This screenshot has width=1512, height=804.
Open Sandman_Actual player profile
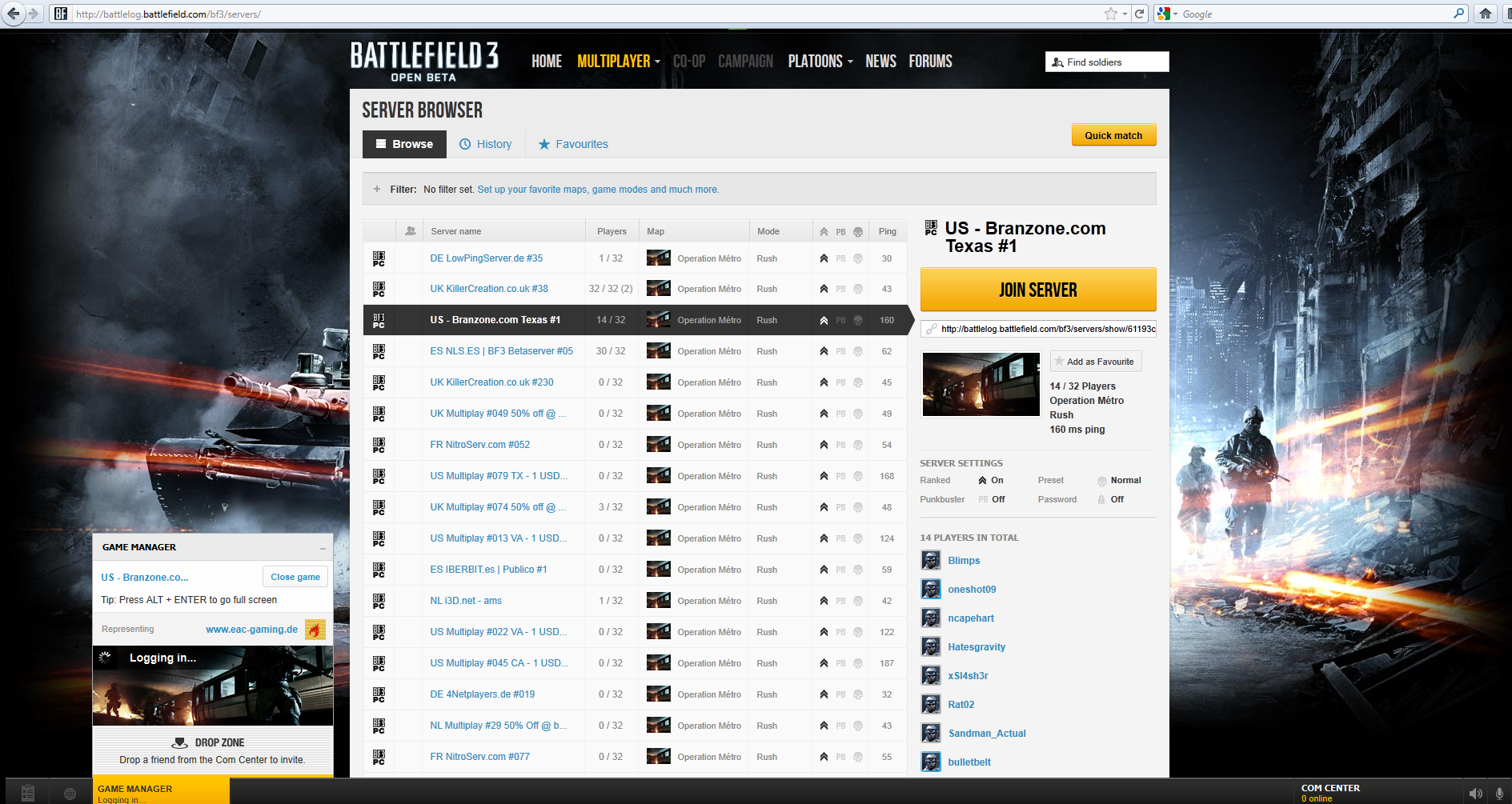pyautogui.click(x=987, y=734)
